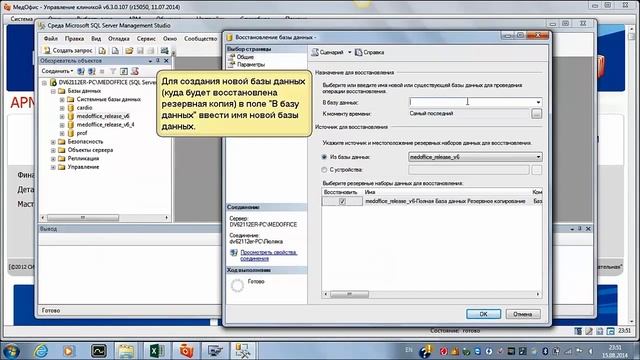The height and width of the screenshot is (360, 640).
Task: Click the second query-type icon in the SSMS toolbar
Action: (x=116, y=51)
